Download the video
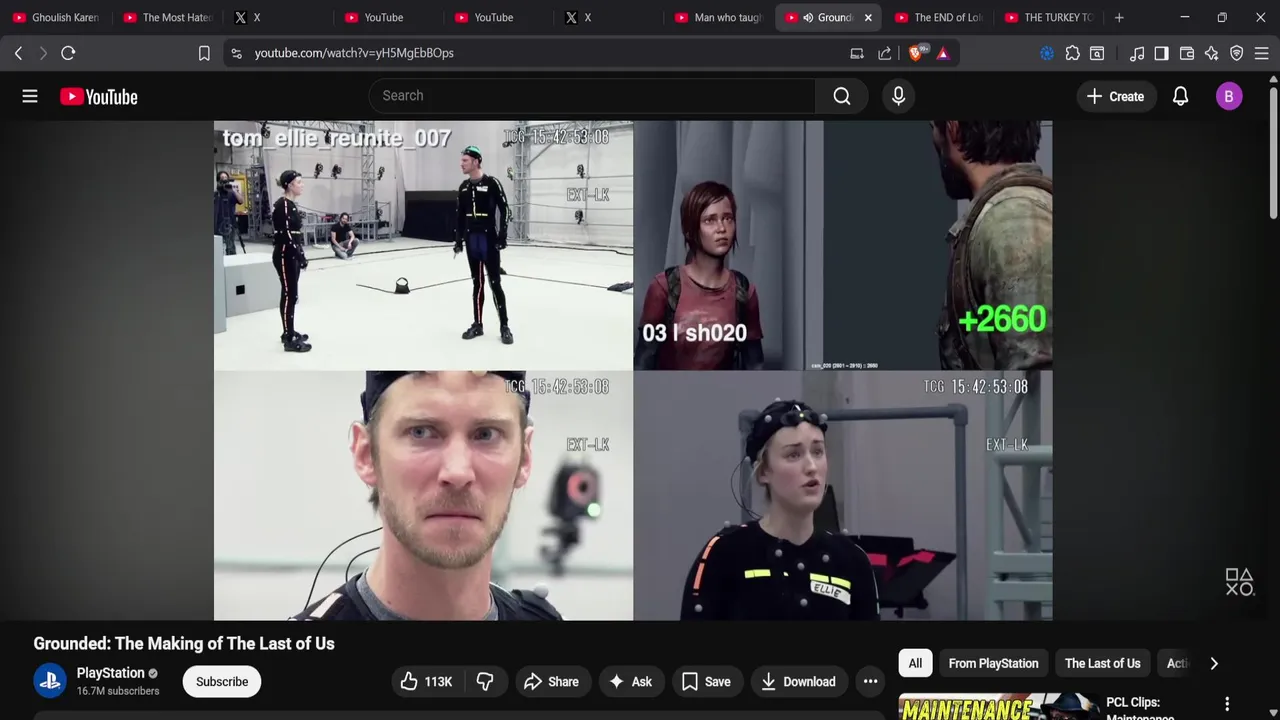 (799, 682)
